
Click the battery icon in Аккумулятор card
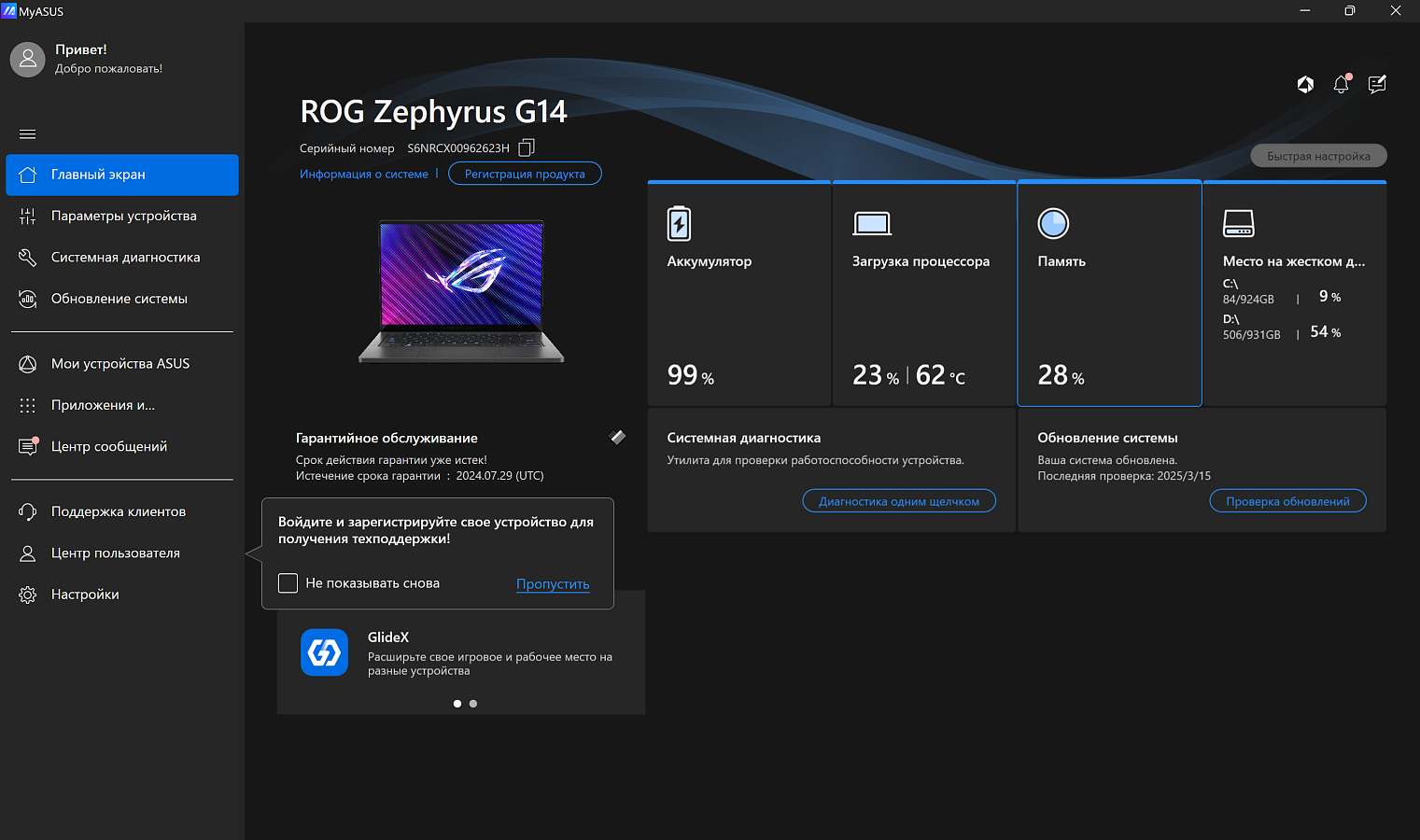(679, 224)
